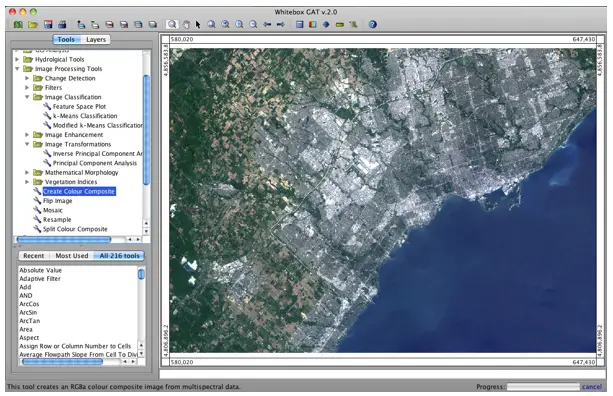The image size is (613, 396).
Task: Collapse the Image Processing Tools folder
Action: click(17, 69)
